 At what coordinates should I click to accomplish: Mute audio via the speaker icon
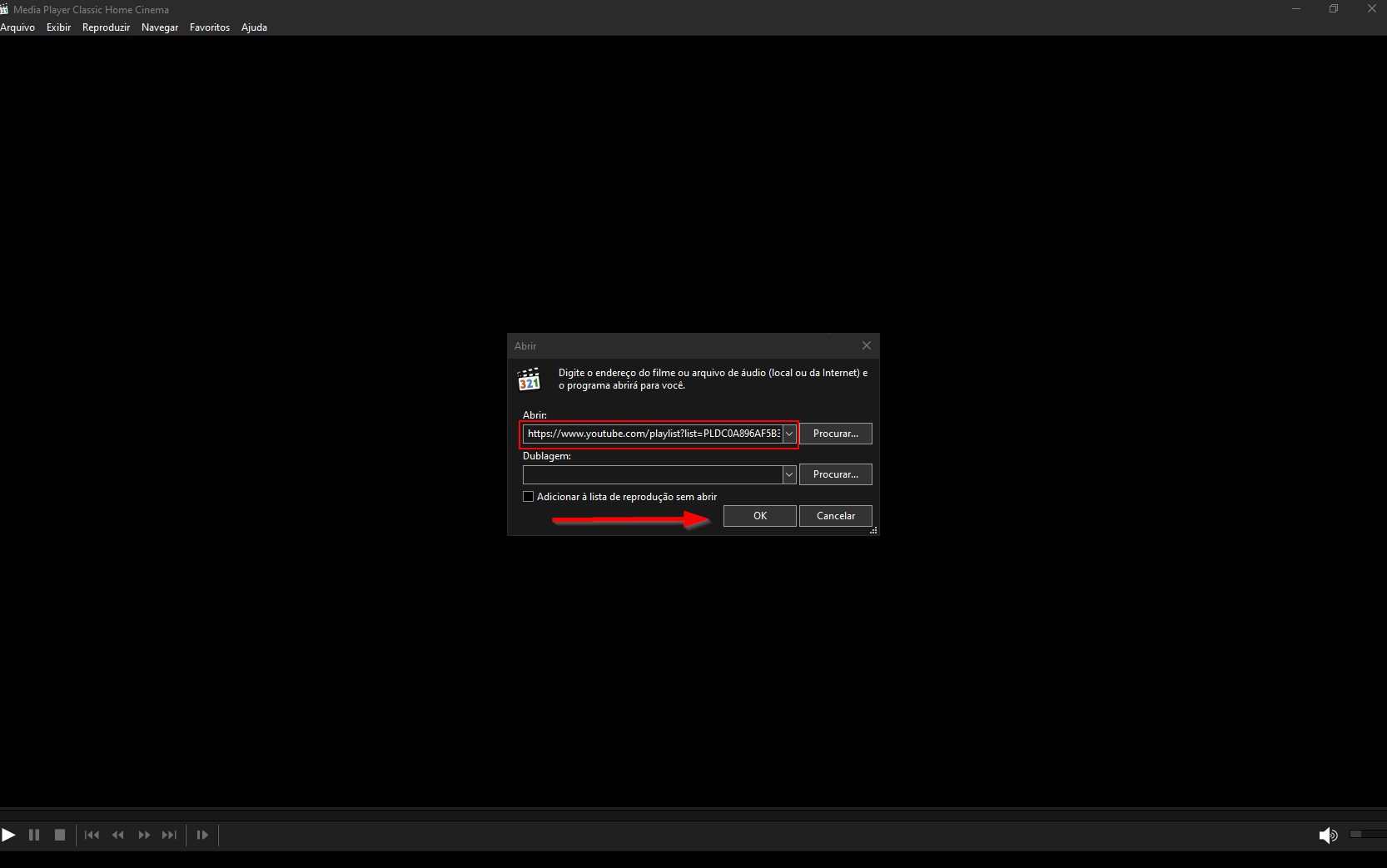pos(1329,835)
